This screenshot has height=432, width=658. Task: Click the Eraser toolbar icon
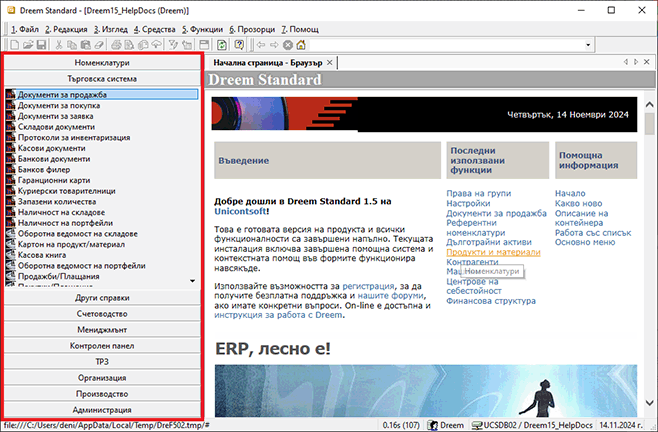(x=99, y=45)
